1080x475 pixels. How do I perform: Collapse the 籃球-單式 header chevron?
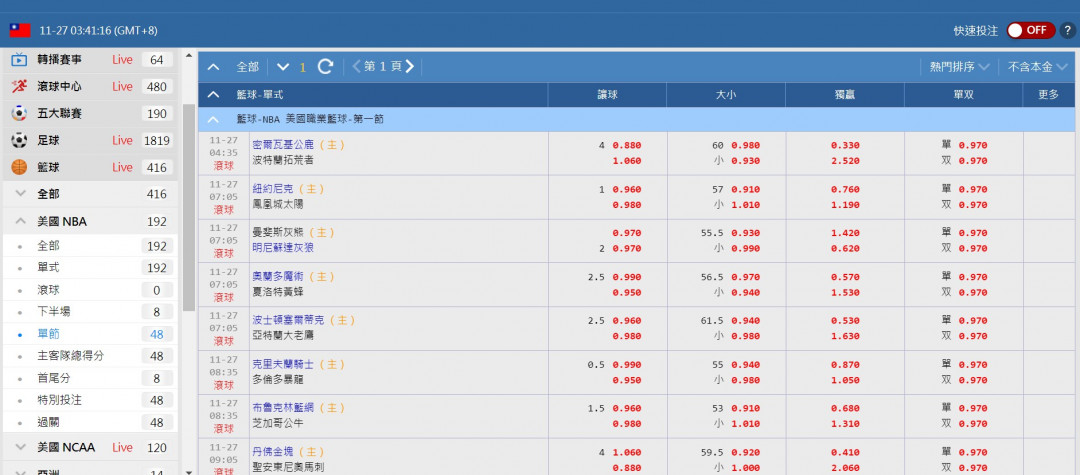(214, 94)
